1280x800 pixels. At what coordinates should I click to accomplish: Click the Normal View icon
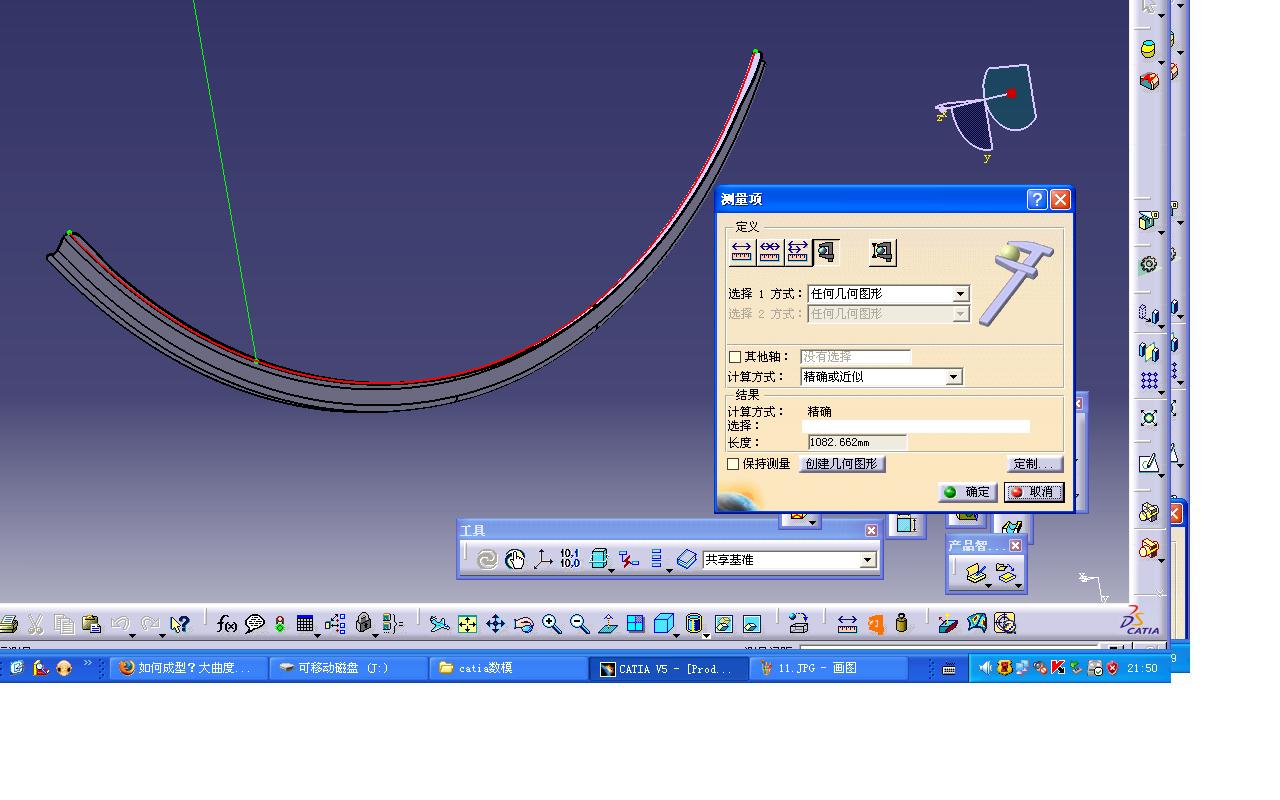coord(607,624)
